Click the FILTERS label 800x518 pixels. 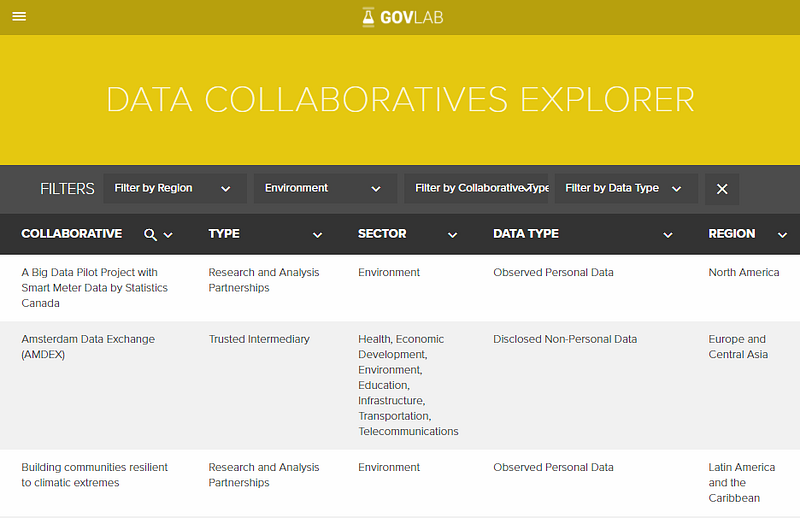pyautogui.click(x=67, y=189)
